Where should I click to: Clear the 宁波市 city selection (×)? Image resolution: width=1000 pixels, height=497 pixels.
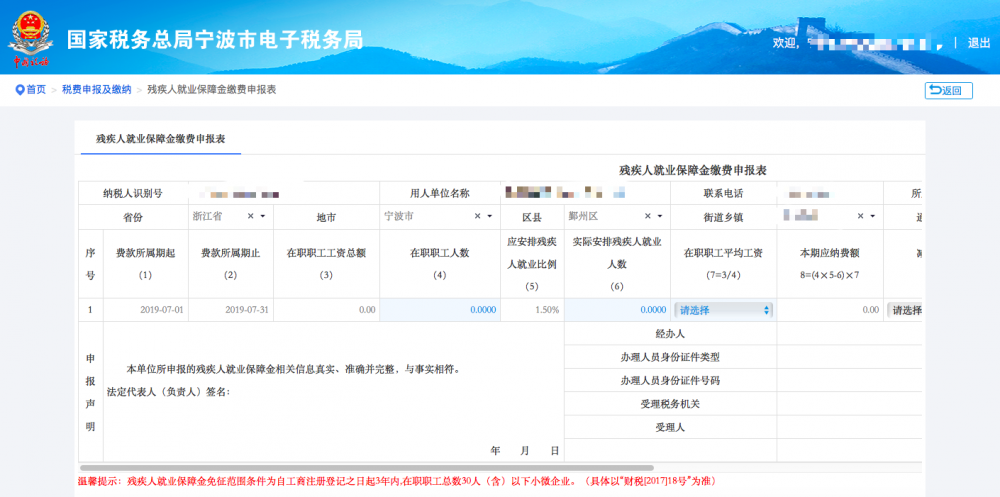(x=477, y=216)
